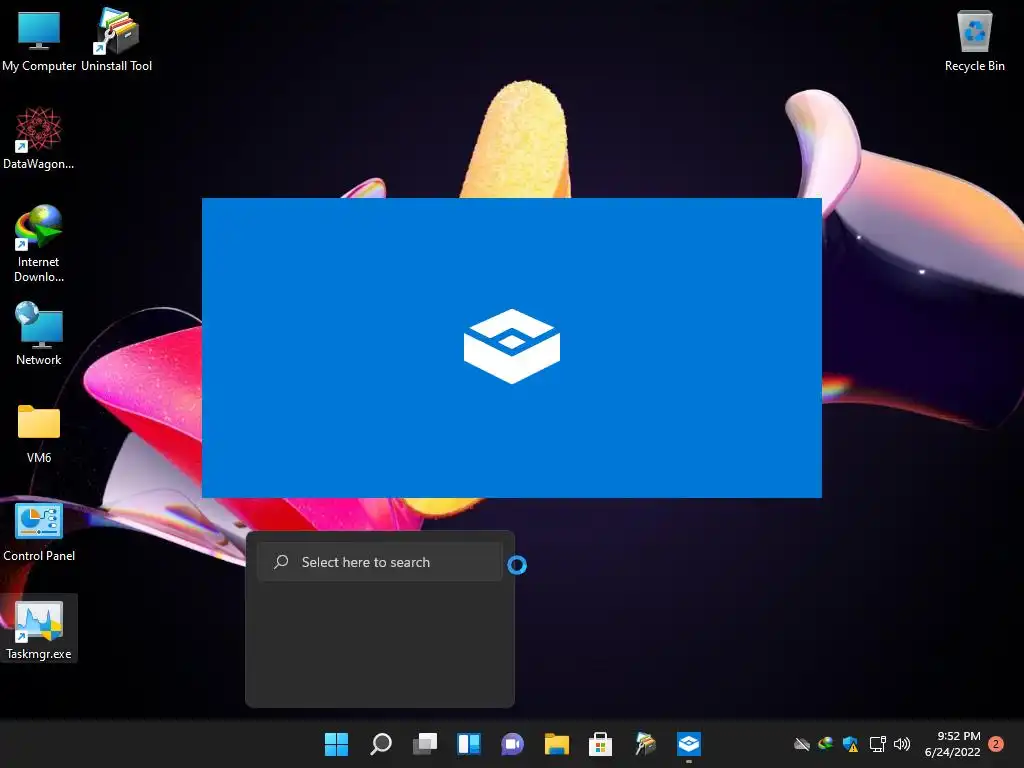
Task: Open Internet Download Manager tray icon
Action: (825, 743)
